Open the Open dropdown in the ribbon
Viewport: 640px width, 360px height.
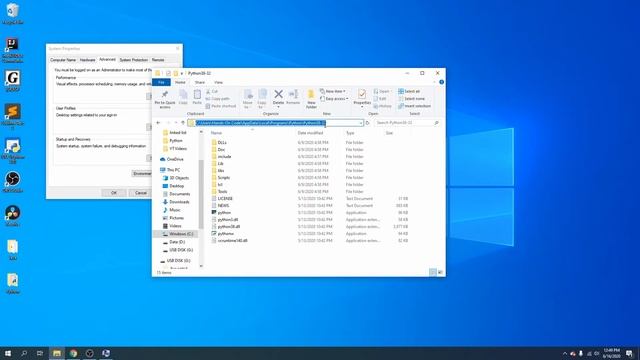pyautogui.click(x=382, y=91)
